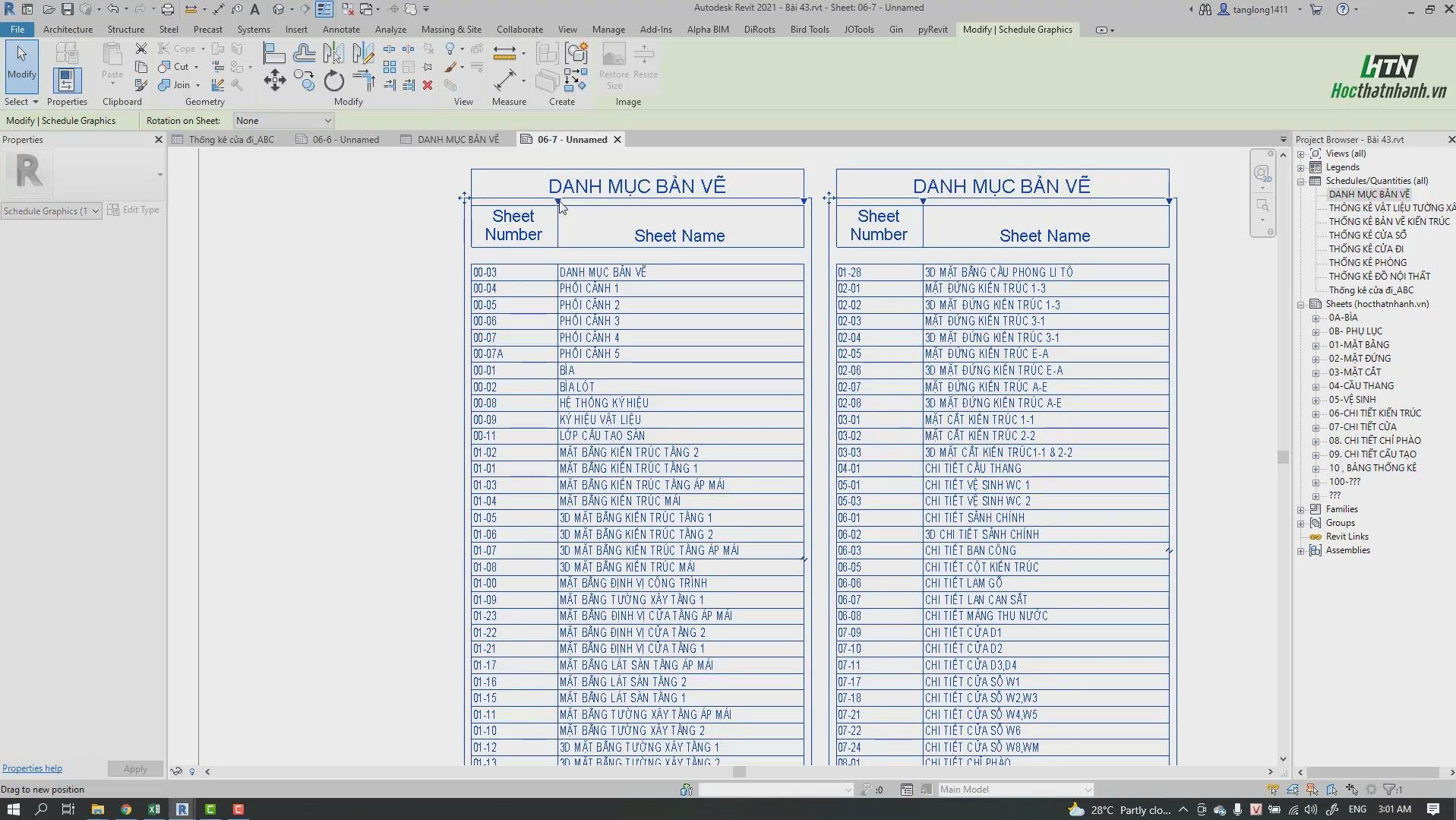This screenshot has width=1456, height=820.
Task: Expand the 06-CHI TIẾT KIẾN TRÚC sheet group
Action: coord(1316,413)
